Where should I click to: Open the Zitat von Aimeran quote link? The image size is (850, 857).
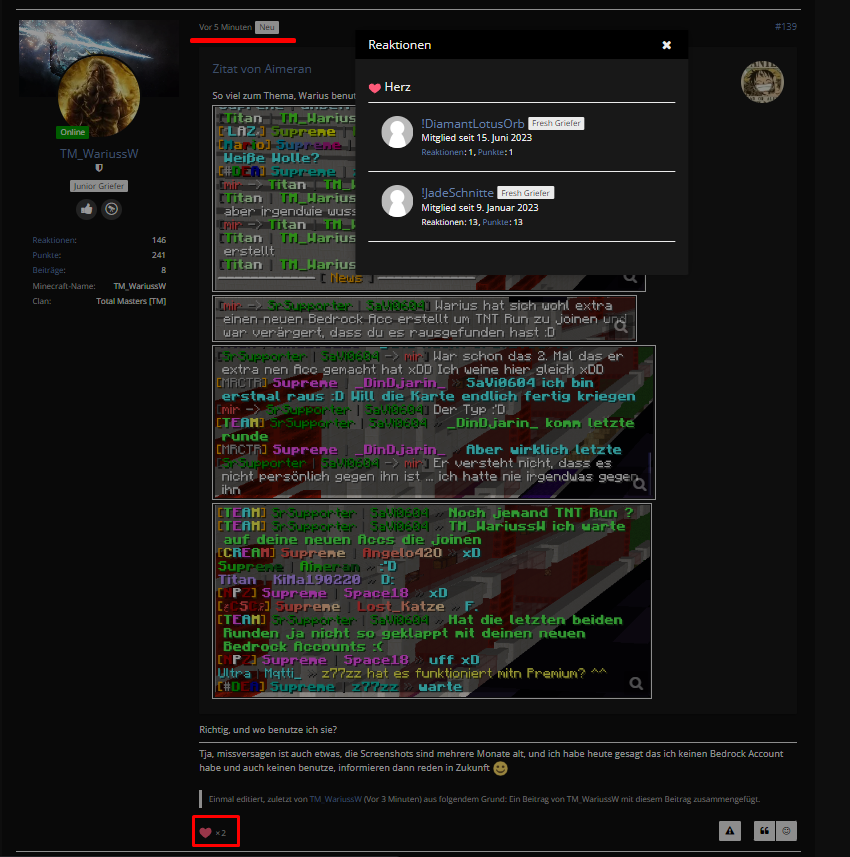coord(262,69)
